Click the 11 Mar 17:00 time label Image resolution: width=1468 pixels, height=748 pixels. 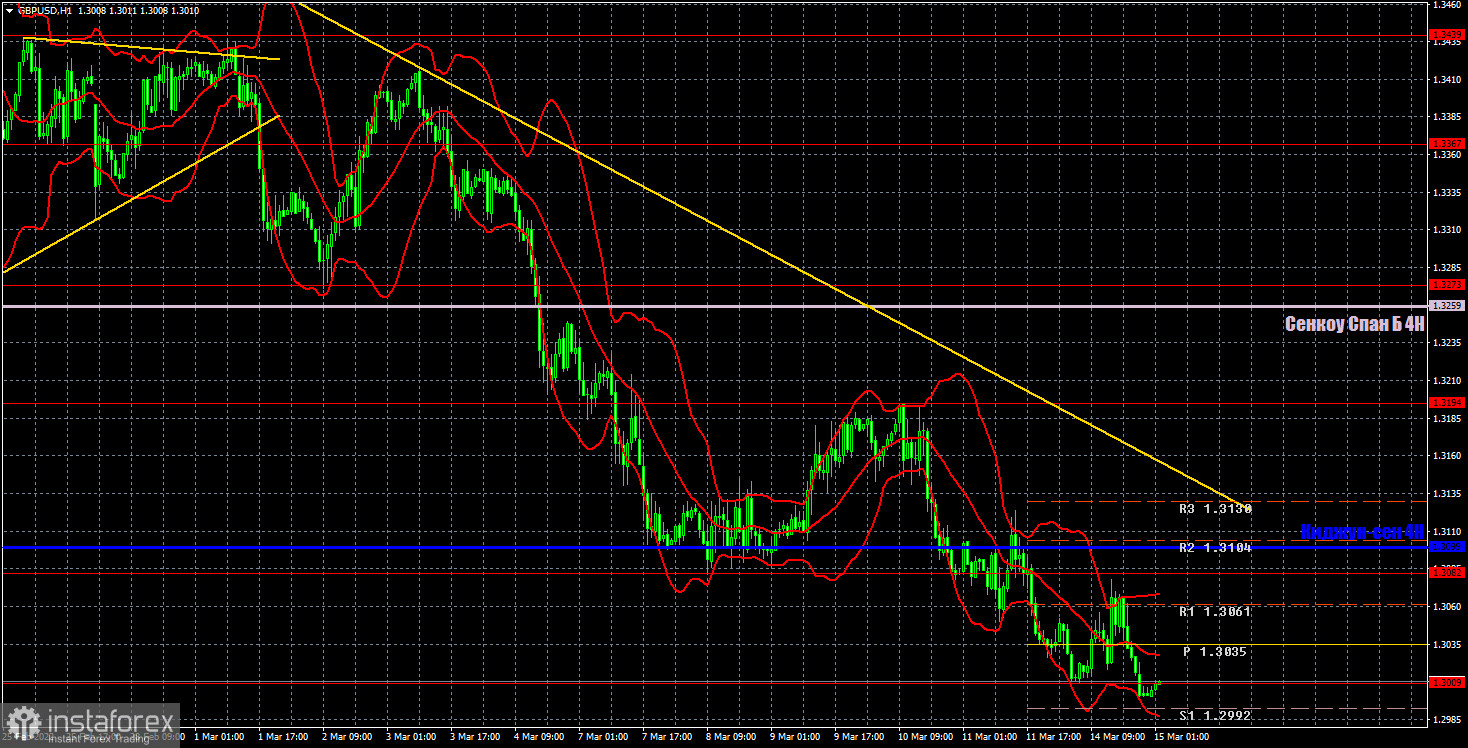point(1052,737)
